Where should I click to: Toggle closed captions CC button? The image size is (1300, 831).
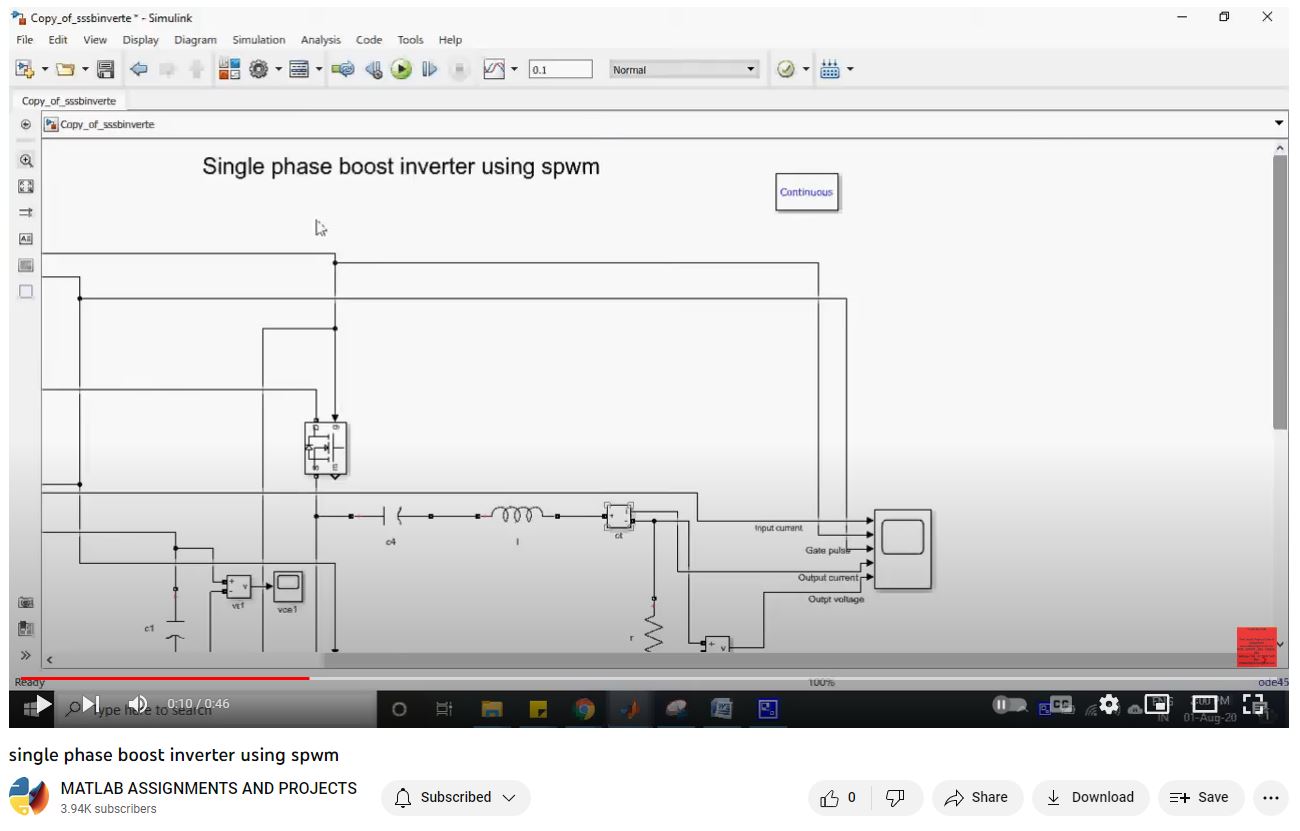tap(1061, 704)
